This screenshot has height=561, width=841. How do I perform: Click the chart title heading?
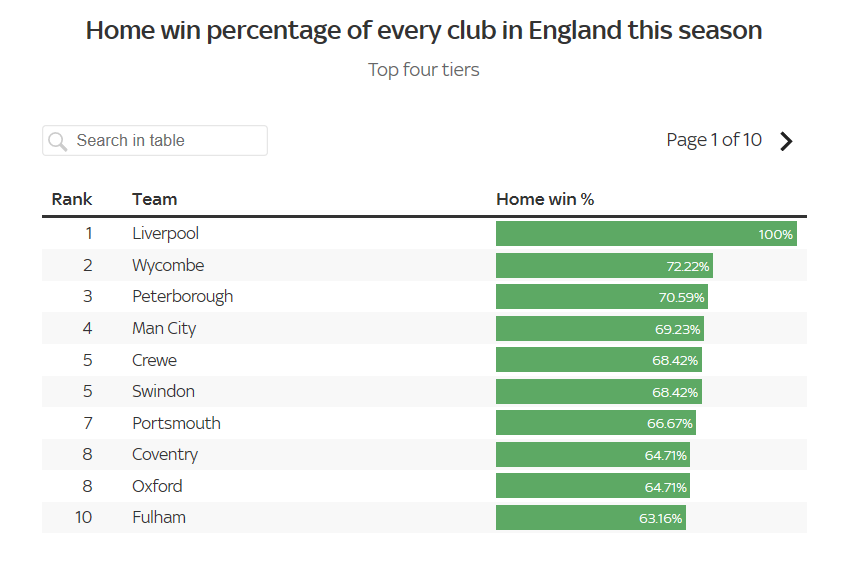[424, 30]
